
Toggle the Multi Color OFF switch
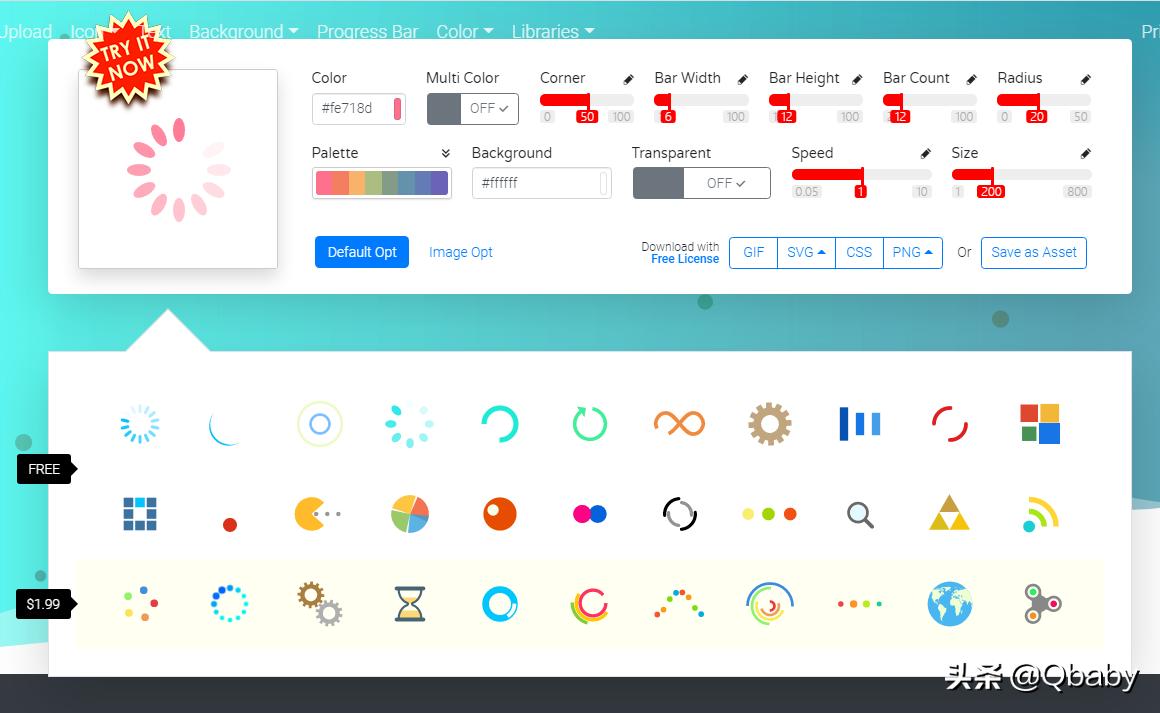click(x=473, y=109)
